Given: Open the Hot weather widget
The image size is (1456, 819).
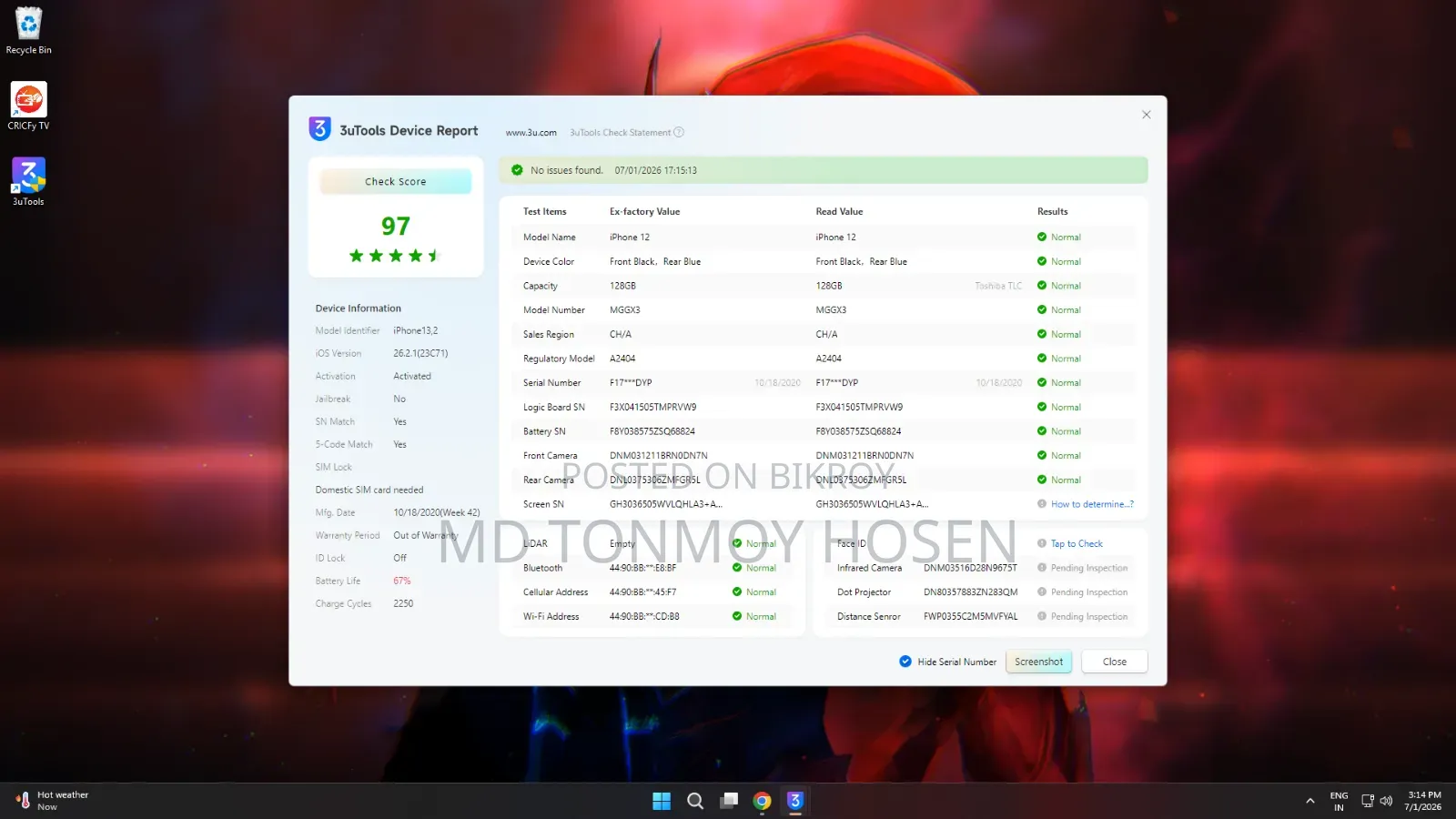Looking at the screenshot, I should coord(53,801).
